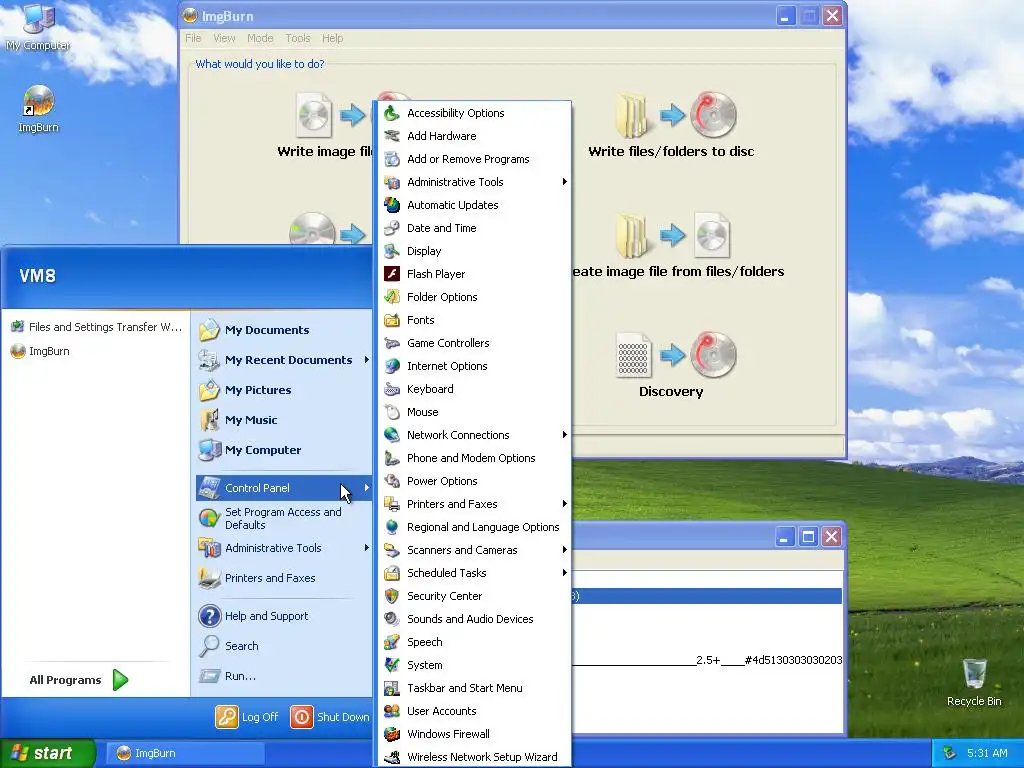Click the start button on taskbar
This screenshot has height=768, width=1024.
(x=48, y=753)
